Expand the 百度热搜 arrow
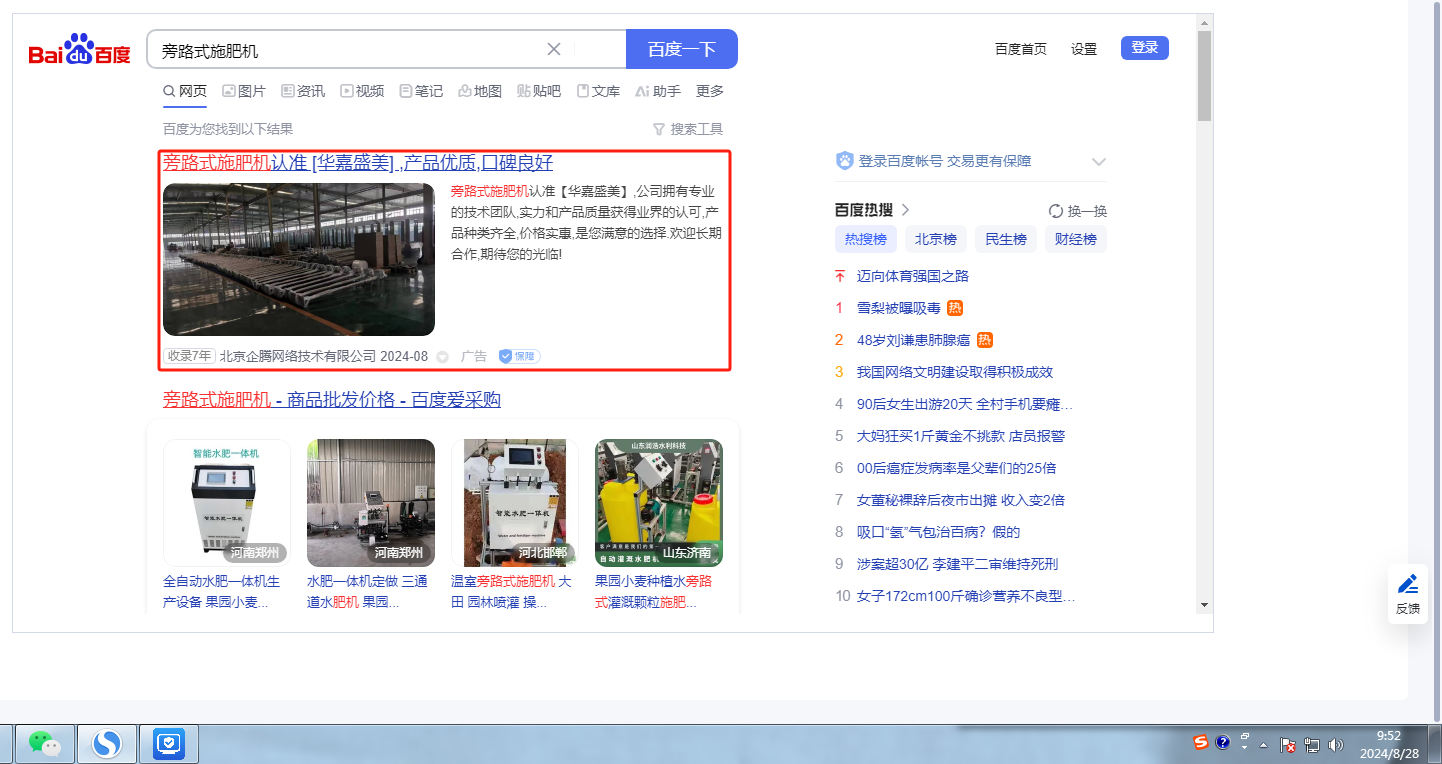 tap(906, 210)
